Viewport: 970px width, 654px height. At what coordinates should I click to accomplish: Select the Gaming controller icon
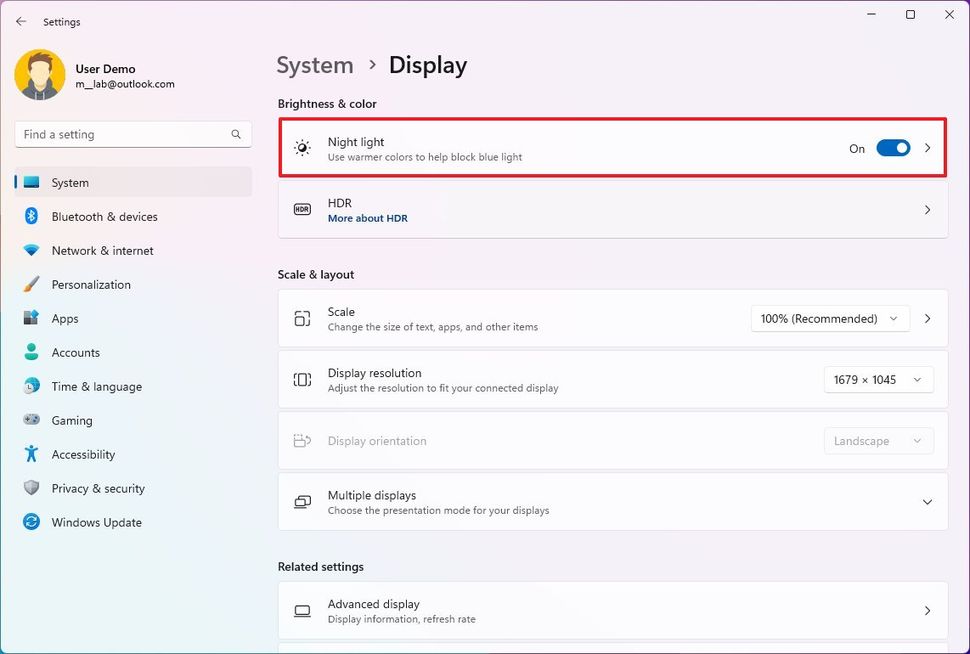(x=32, y=420)
